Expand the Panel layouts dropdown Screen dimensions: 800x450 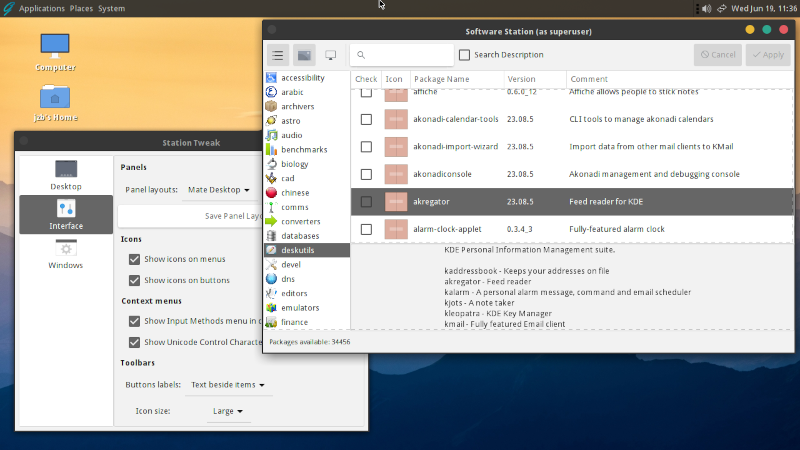click(x=218, y=189)
